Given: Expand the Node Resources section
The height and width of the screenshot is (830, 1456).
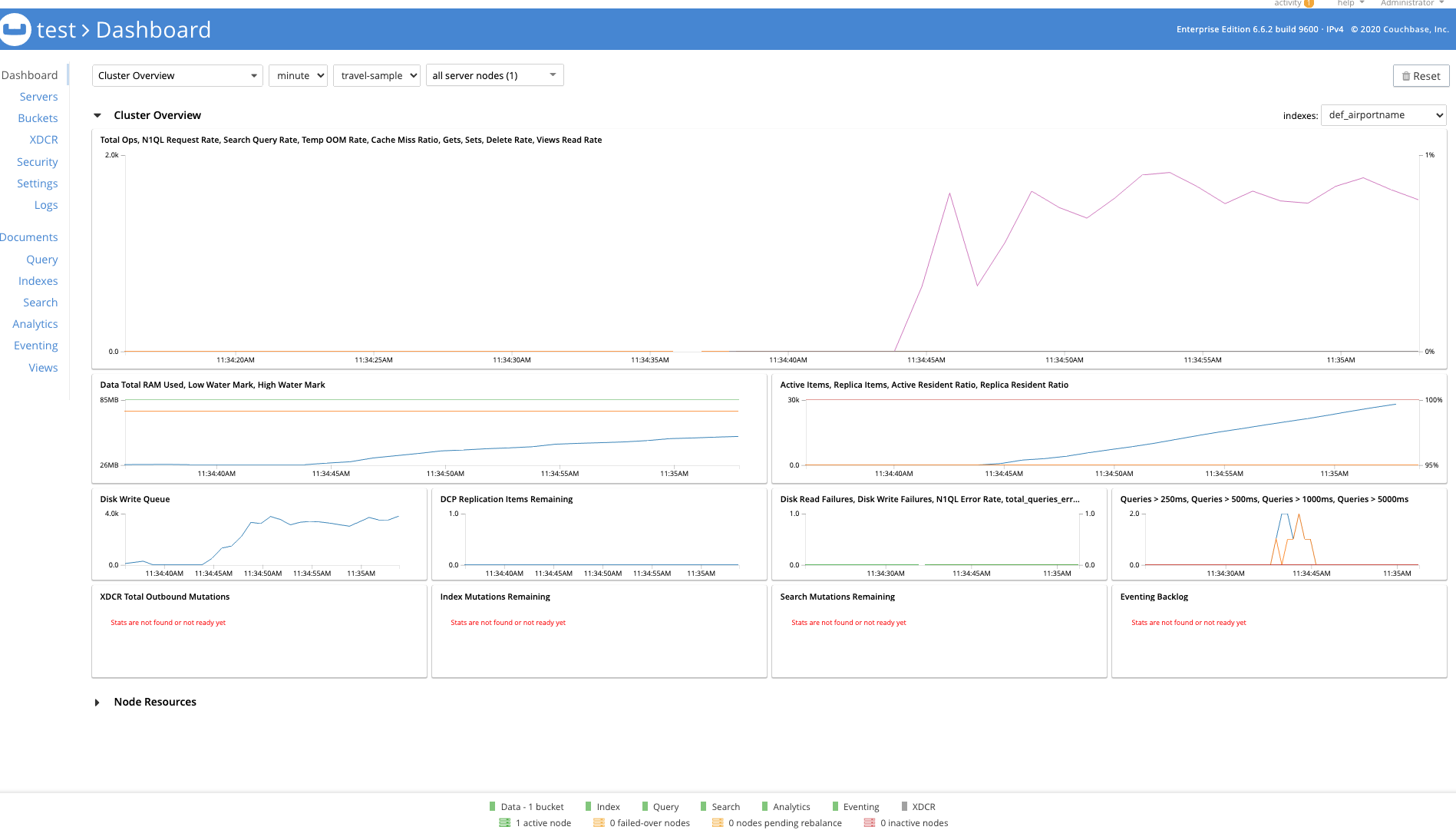Looking at the screenshot, I should point(97,703).
